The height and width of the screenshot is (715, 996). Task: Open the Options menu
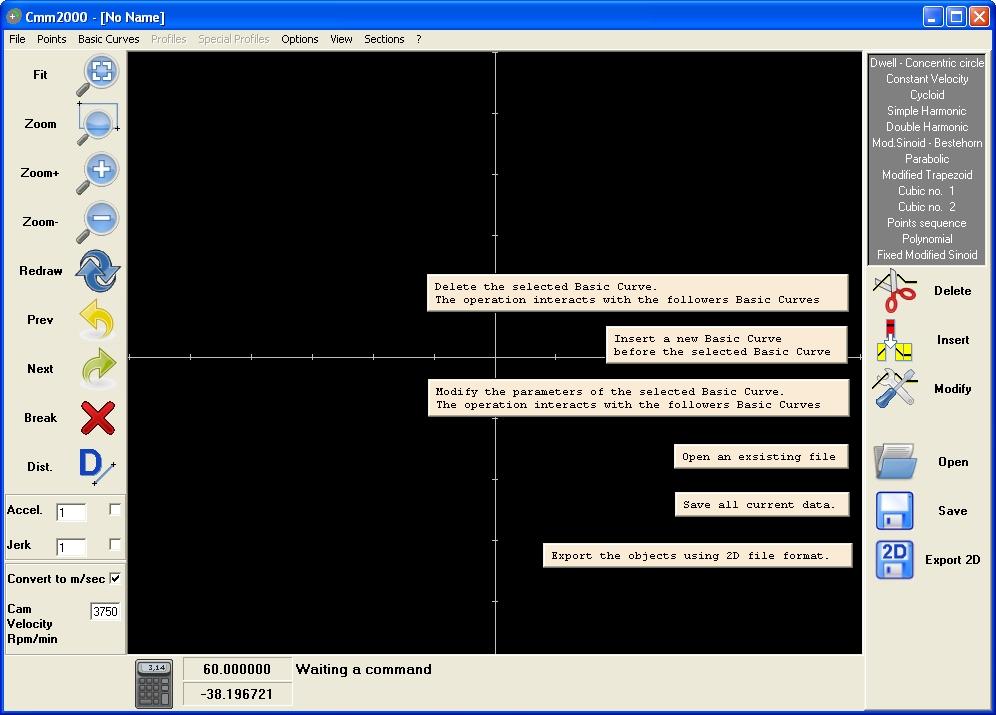click(x=300, y=39)
